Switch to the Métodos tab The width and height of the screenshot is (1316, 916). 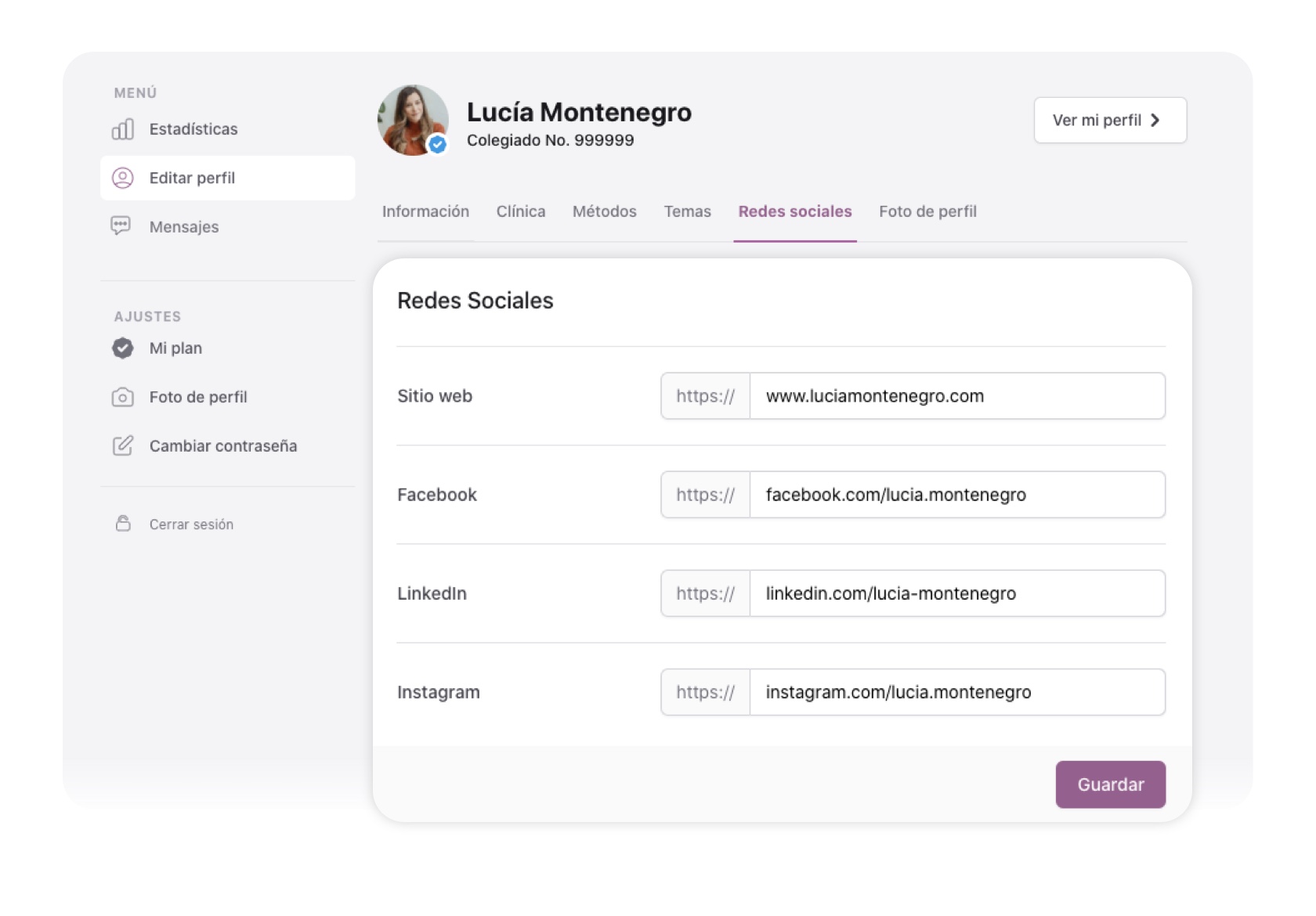tap(605, 211)
